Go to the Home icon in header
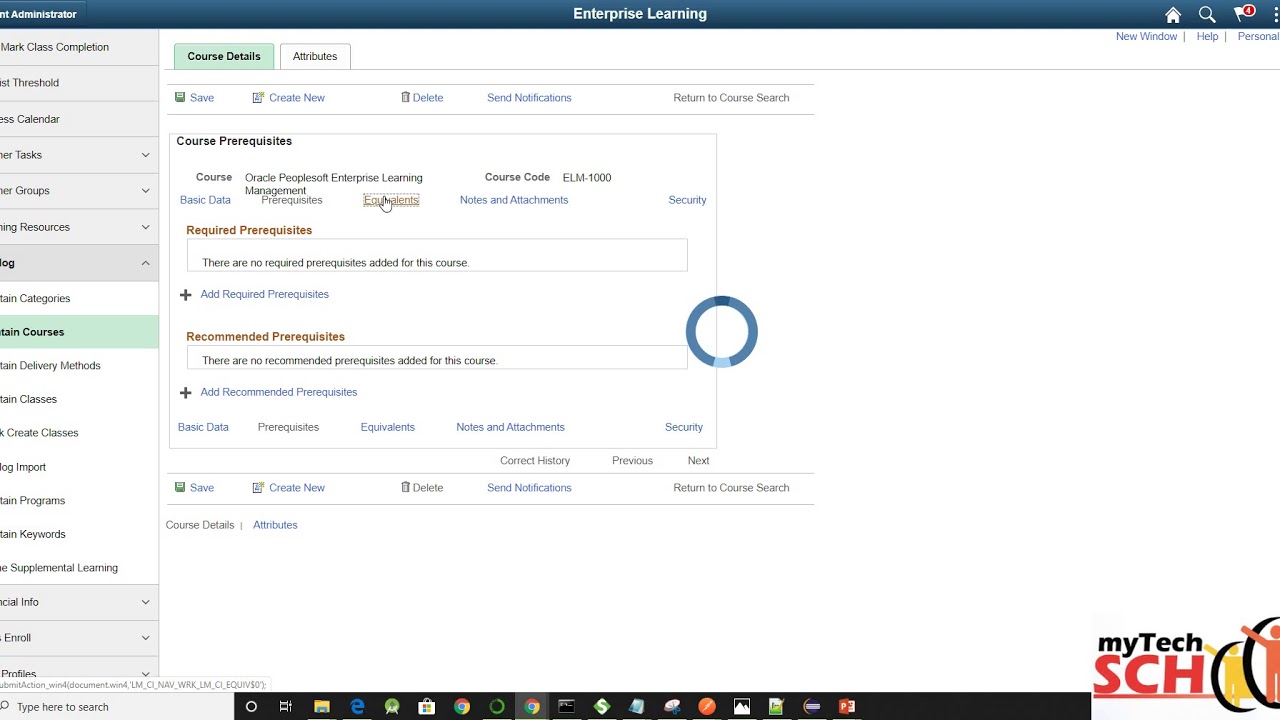 [x=1173, y=14]
